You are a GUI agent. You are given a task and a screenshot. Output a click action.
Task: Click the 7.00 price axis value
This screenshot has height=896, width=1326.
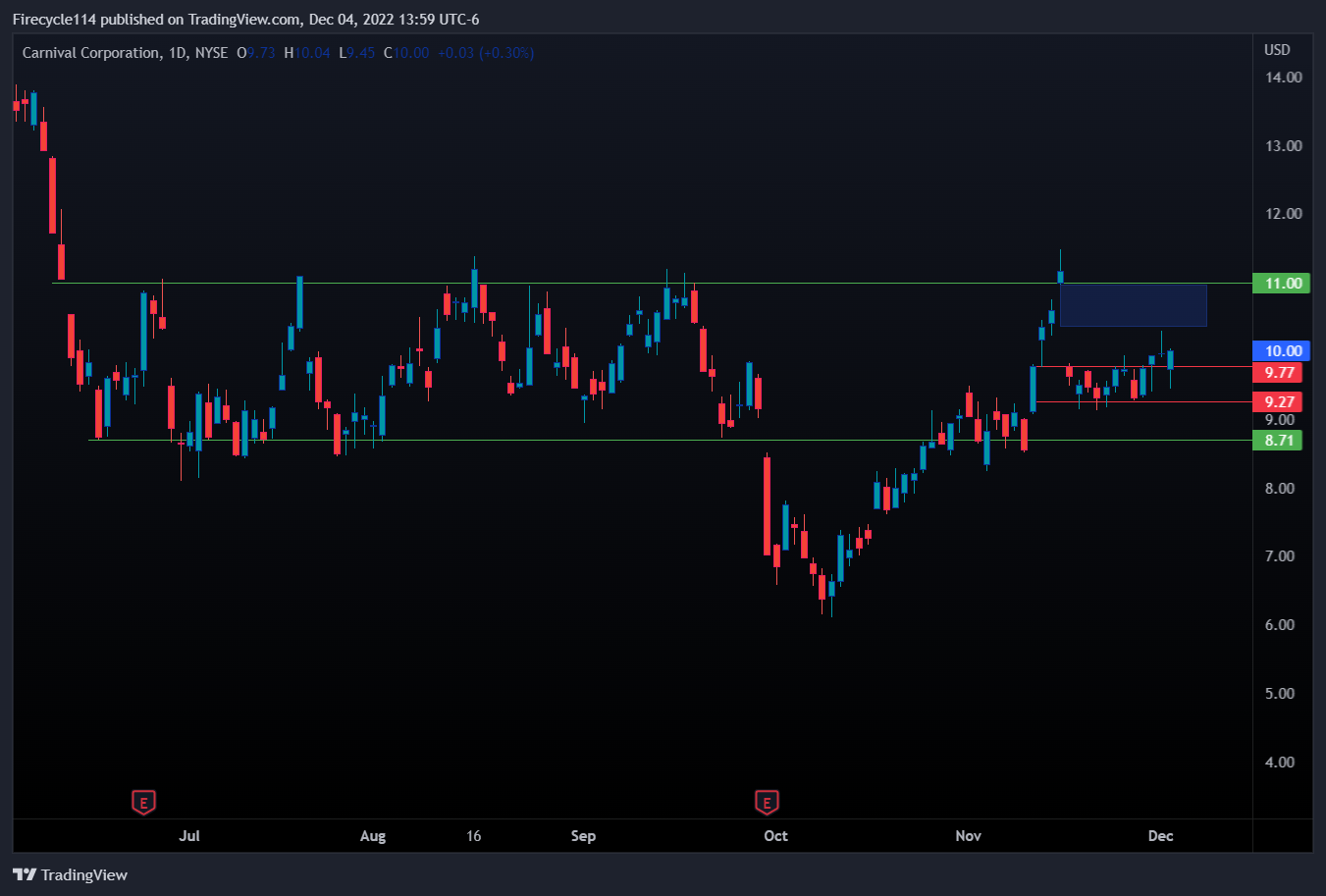click(x=1280, y=556)
